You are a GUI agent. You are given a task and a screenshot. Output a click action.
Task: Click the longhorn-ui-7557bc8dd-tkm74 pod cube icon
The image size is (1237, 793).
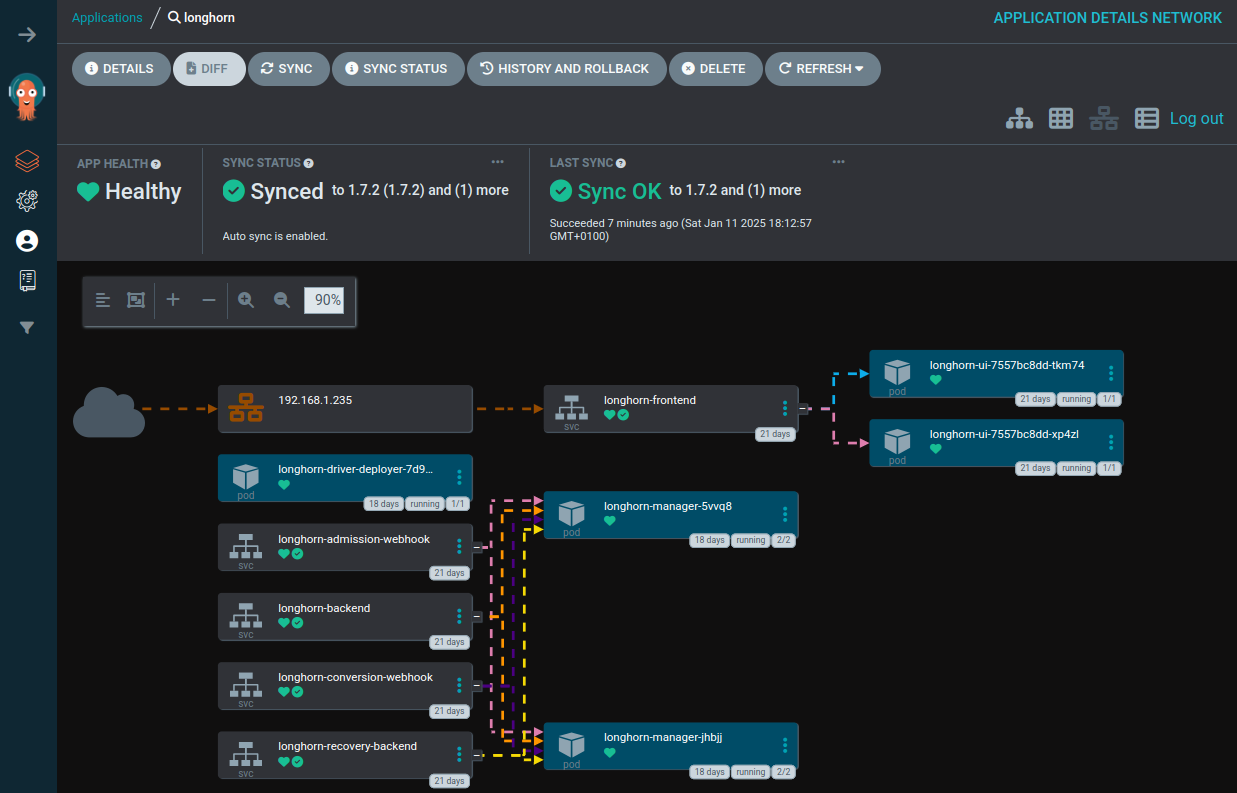click(897, 371)
